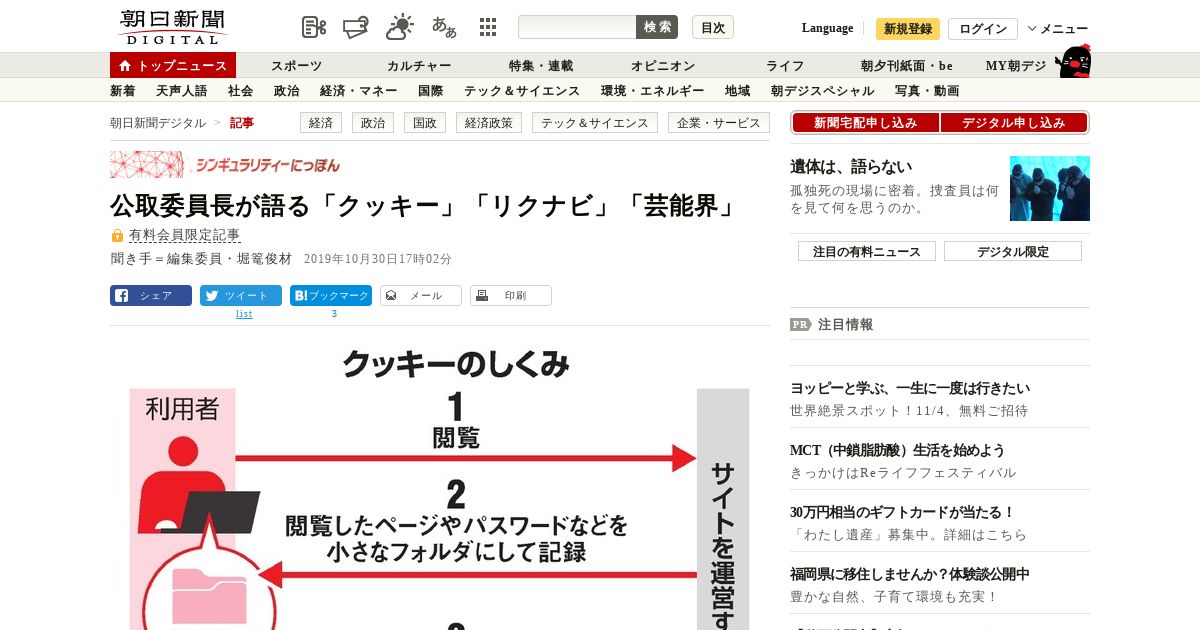The height and width of the screenshot is (630, 1200).
Task: Change text size with あぁ icon
Action: pyautogui.click(x=444, y=27)
